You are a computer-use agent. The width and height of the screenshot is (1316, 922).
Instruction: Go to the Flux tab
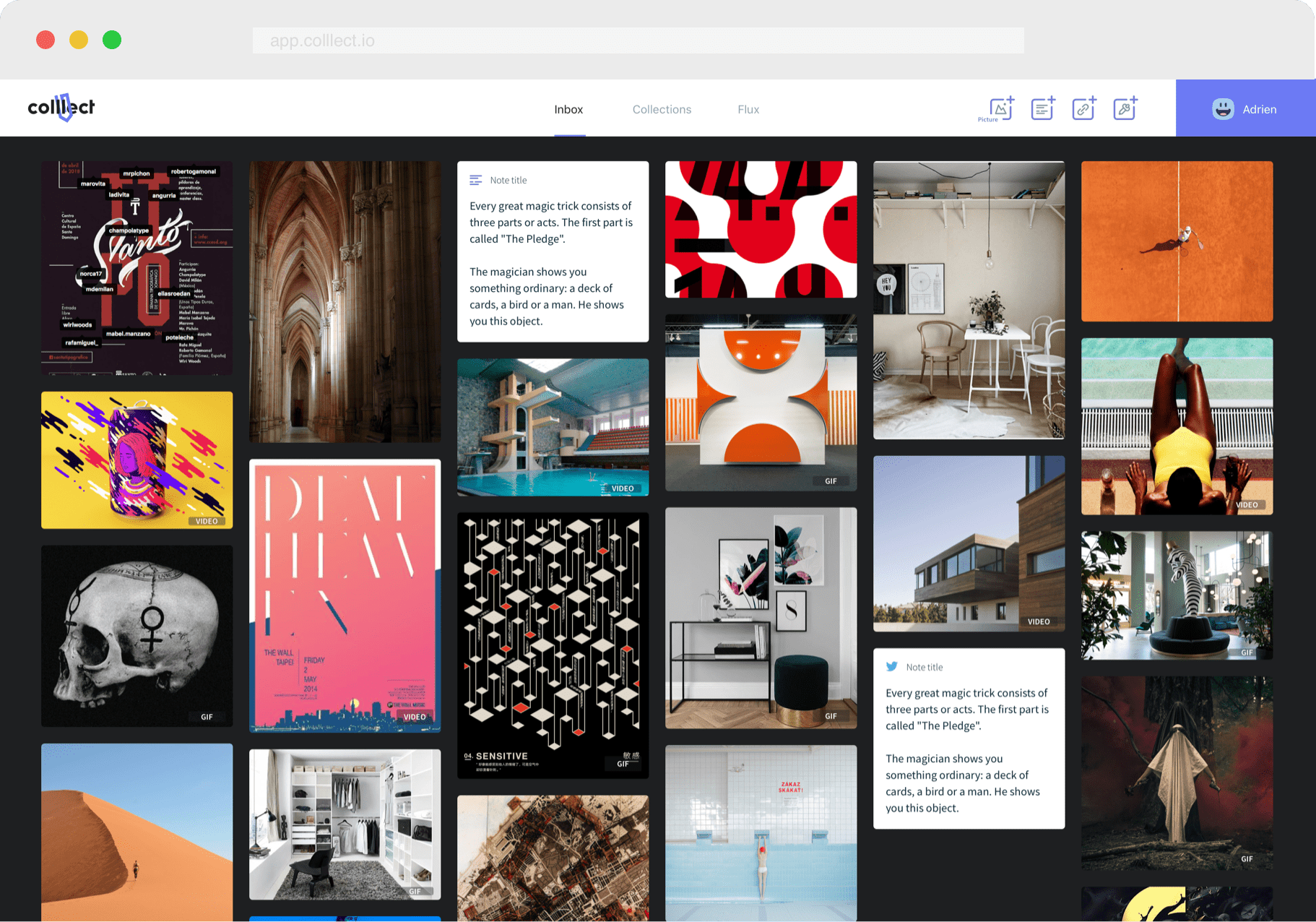click(x=748, y=110)
